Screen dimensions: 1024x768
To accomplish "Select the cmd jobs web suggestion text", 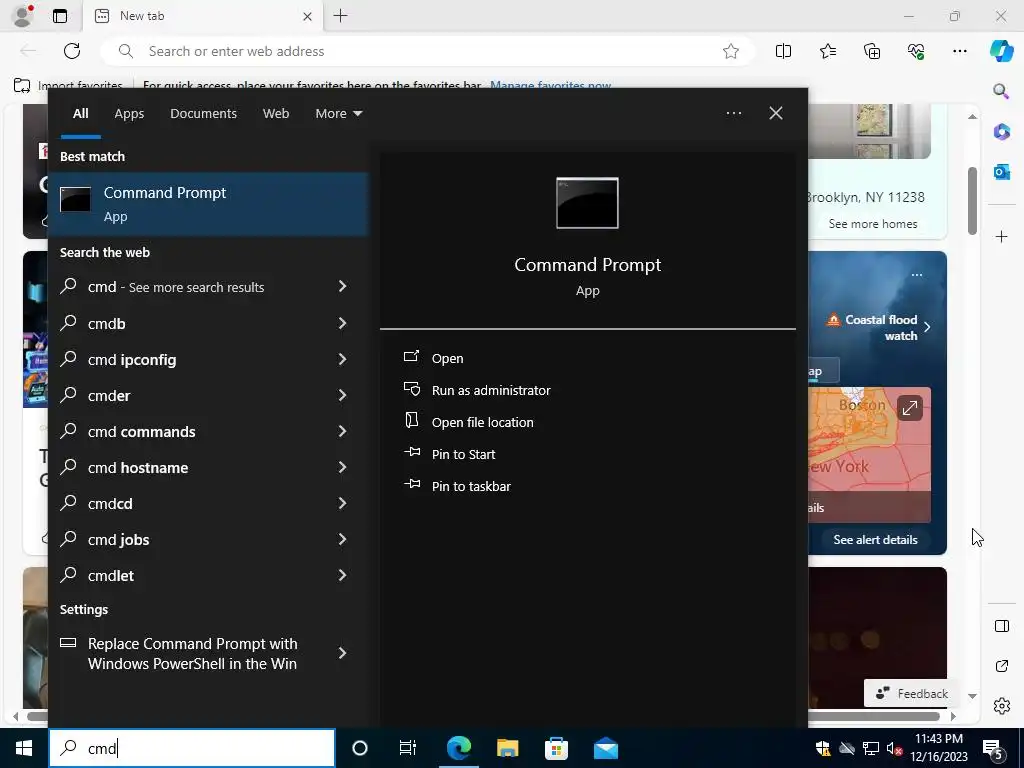I will coord(118,539).
